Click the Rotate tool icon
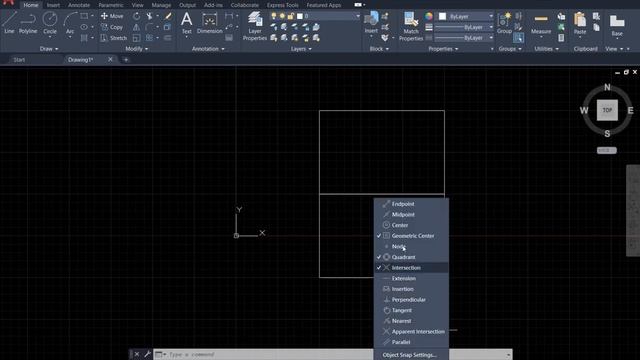 [136, 16]
